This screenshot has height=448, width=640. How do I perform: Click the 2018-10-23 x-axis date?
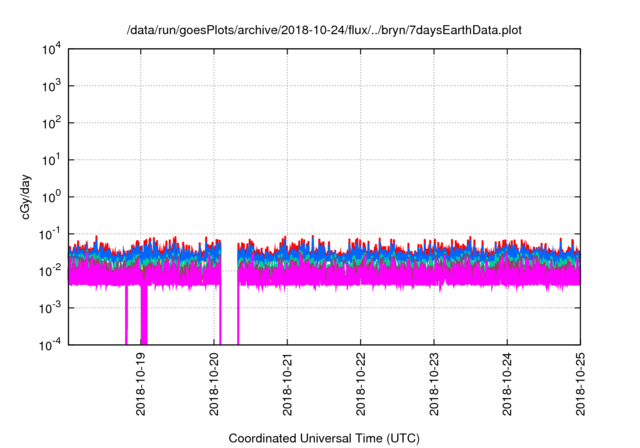pyautogui.click(x=434, y=384)
